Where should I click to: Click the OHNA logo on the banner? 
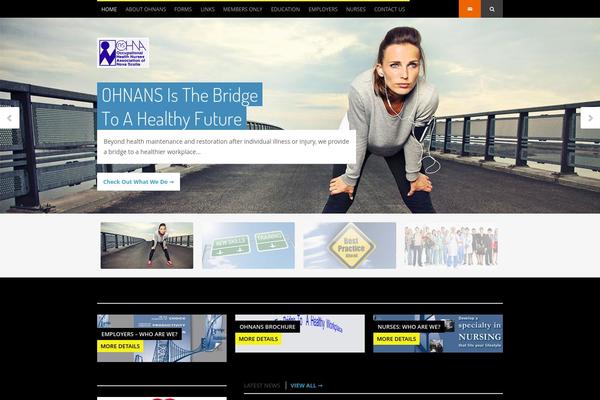[x=123, y=53]
